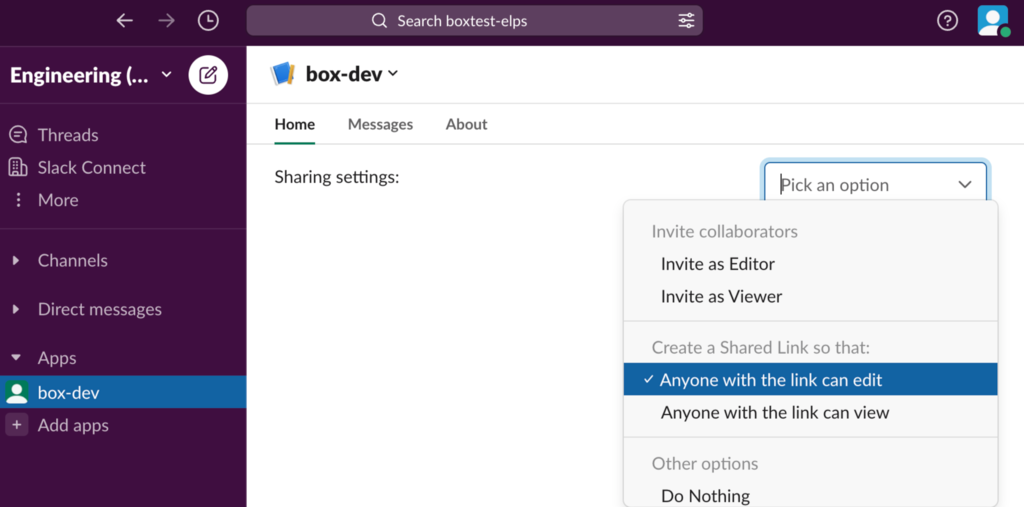Click the box-dev app avatar in sidebar
The image size is (1024, 507).
point(16,392)
